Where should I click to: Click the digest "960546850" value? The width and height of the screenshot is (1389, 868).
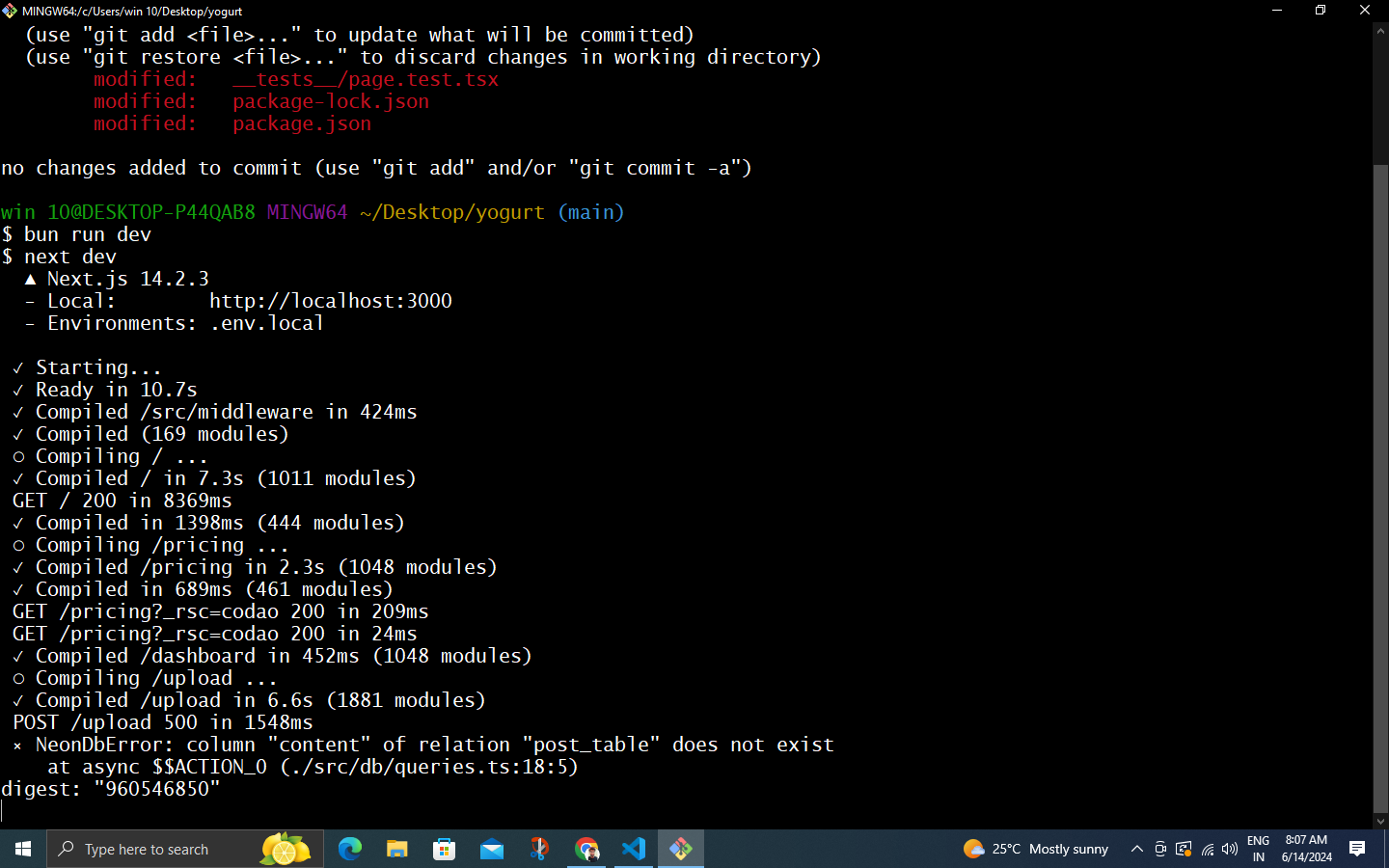[x=157, y=789]
